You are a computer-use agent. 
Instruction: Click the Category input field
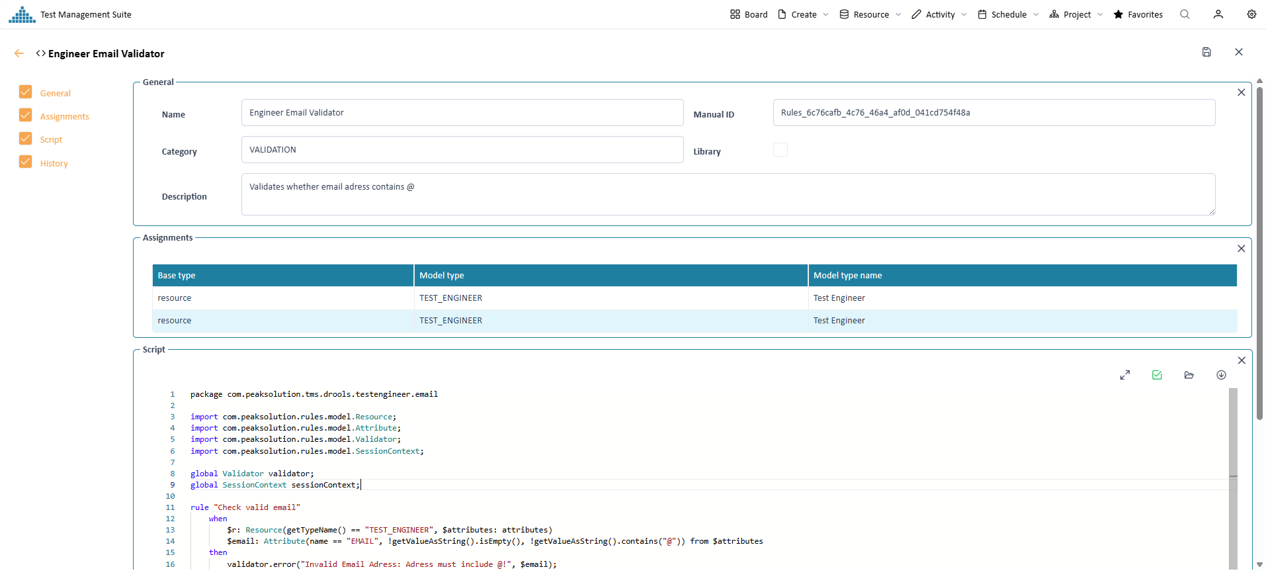pos(462,149)
